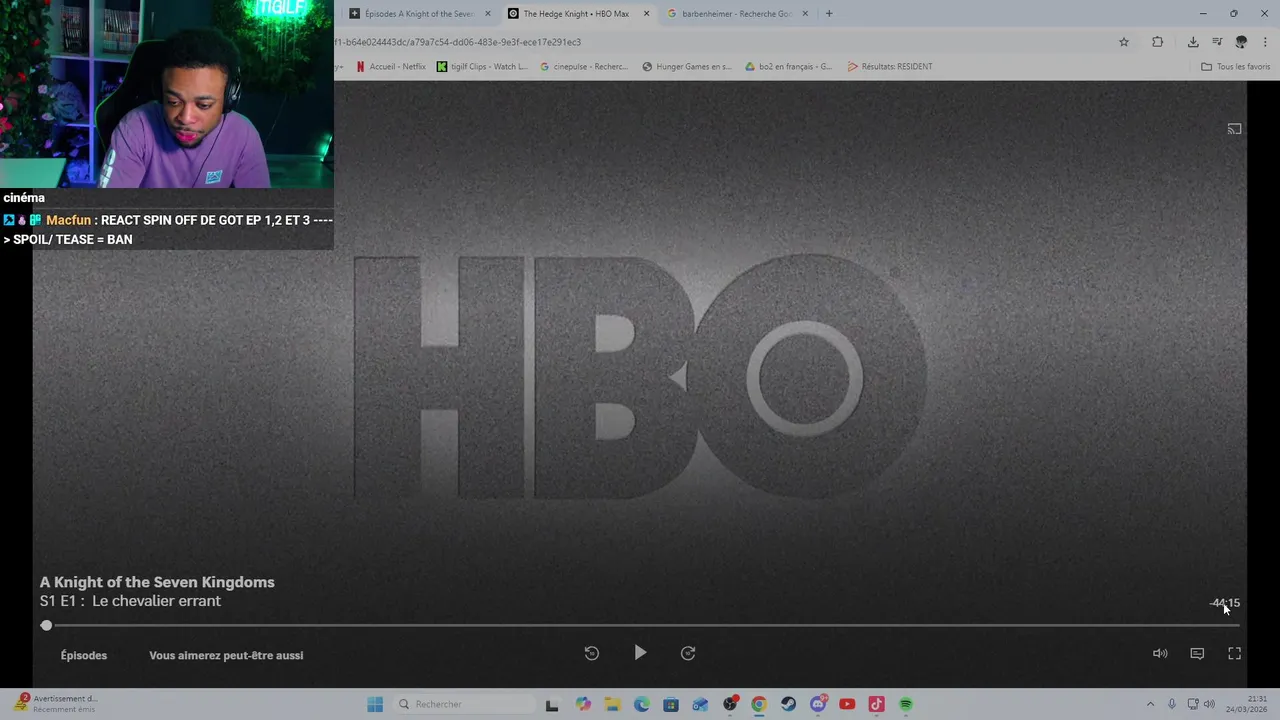Open the system tray network settings
1280x720 pixels.
pos(1193,704)
